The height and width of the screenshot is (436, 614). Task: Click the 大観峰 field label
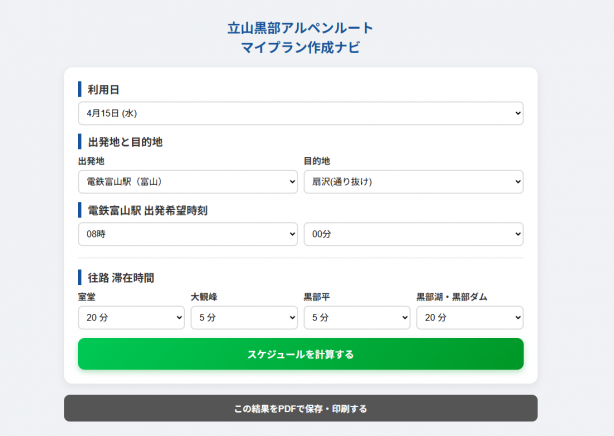(x=203, y=297)
